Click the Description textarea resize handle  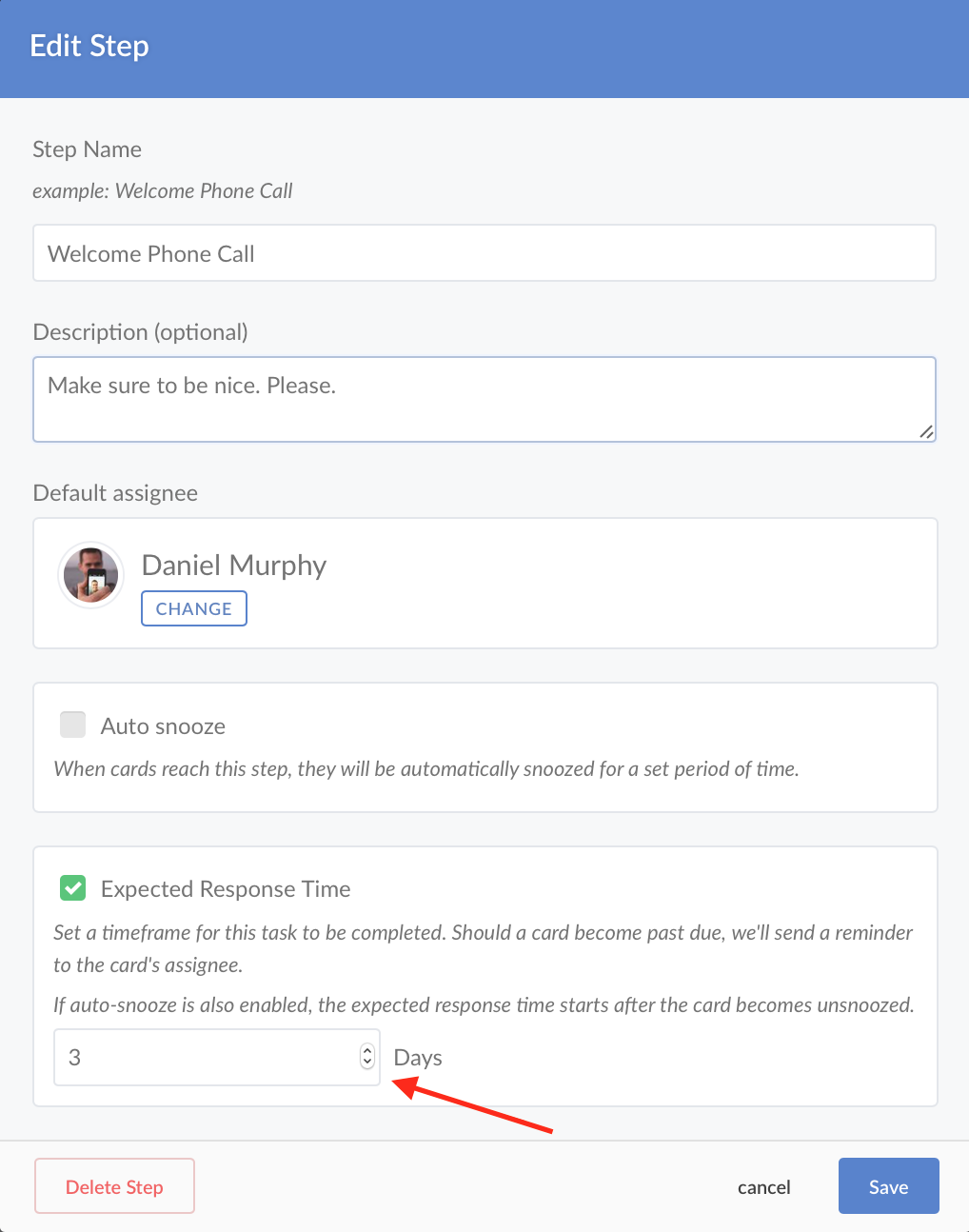coord(926,432)
